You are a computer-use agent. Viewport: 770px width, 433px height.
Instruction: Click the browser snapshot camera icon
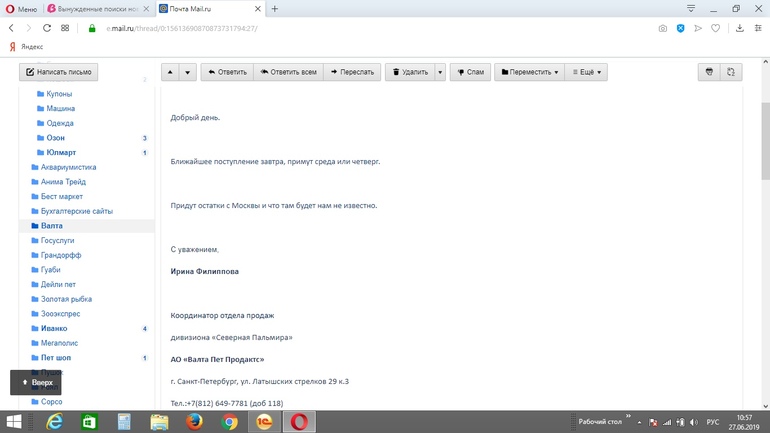click(662, 28)
